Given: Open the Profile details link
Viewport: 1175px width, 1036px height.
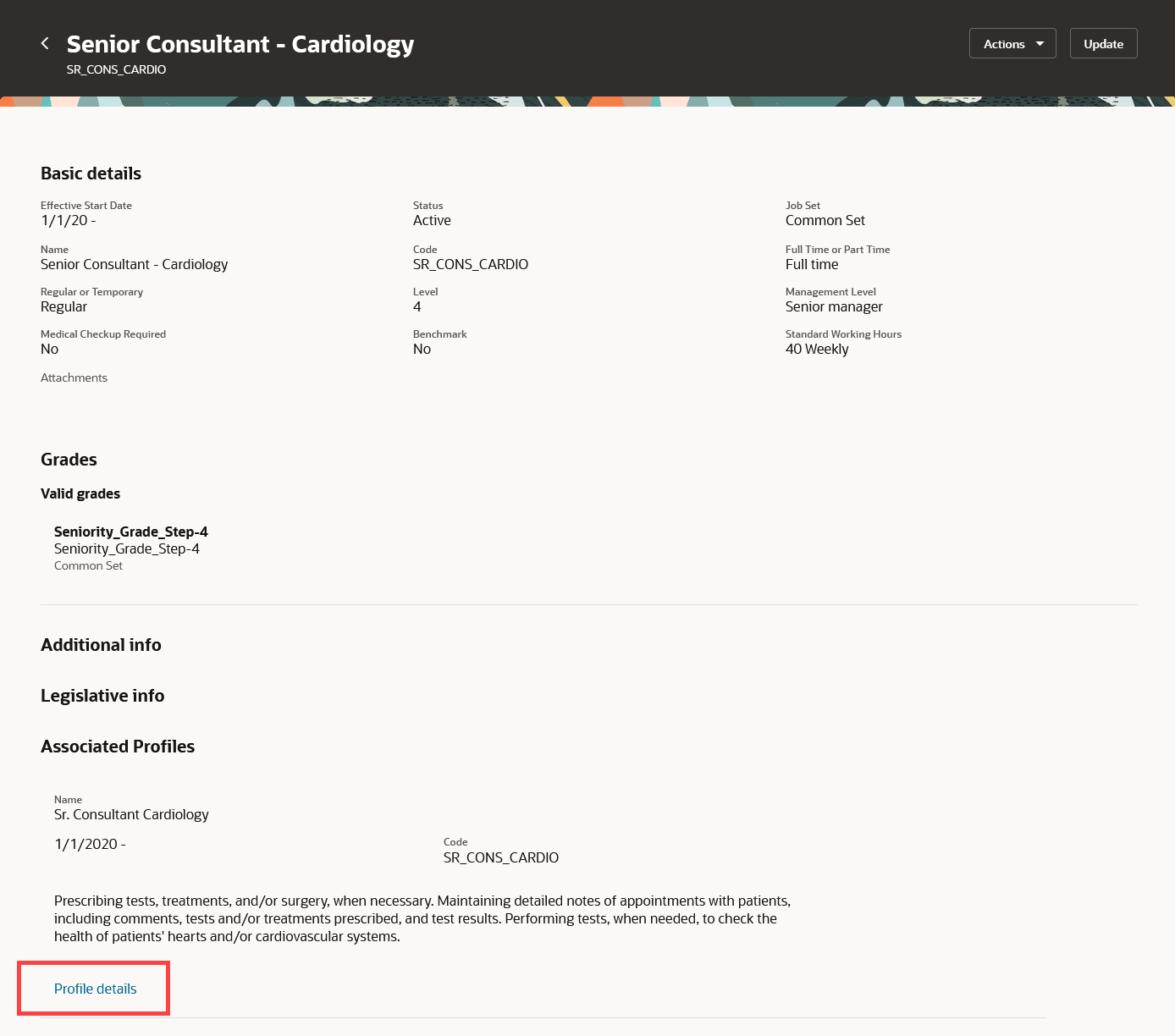Looking at the screenshot, I should coord(95,989).
